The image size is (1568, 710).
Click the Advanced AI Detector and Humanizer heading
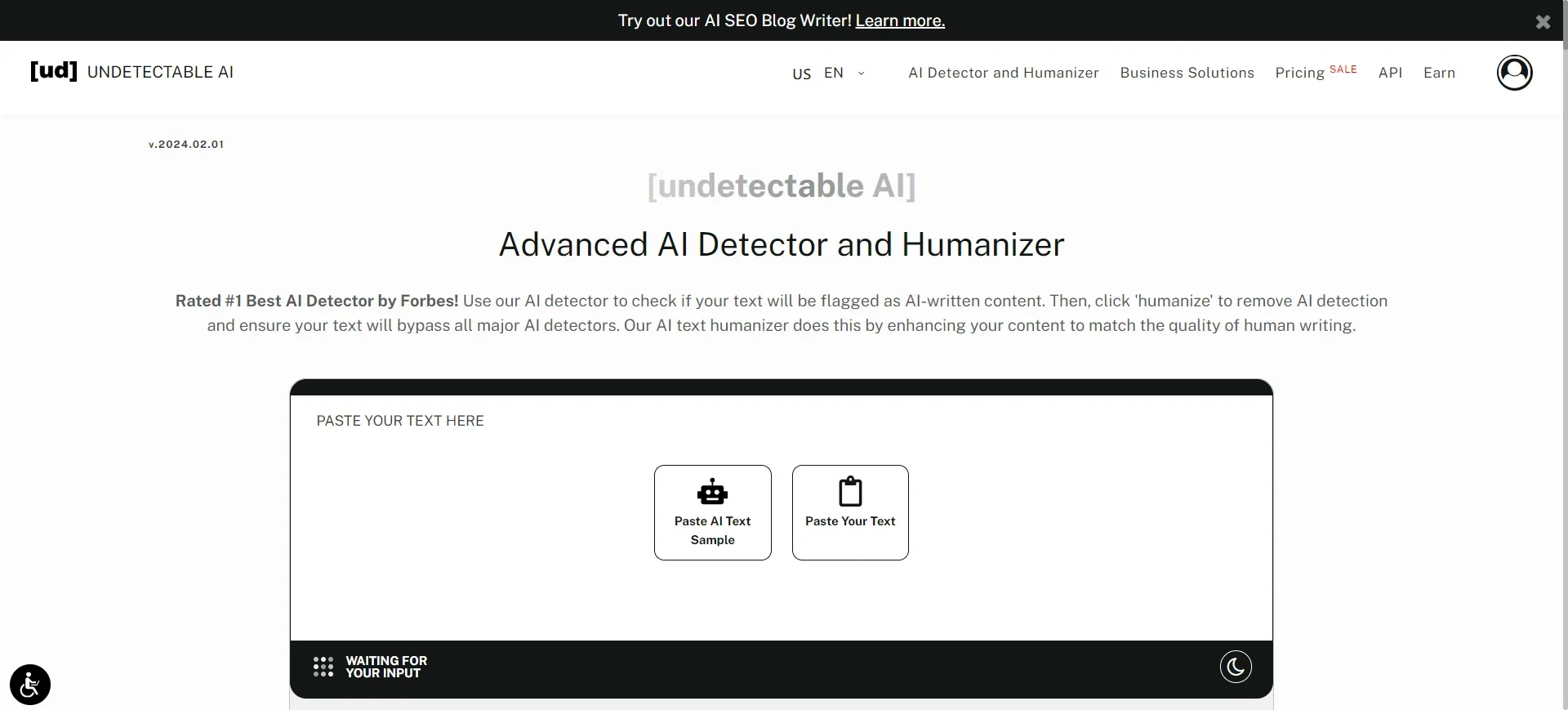782,244
